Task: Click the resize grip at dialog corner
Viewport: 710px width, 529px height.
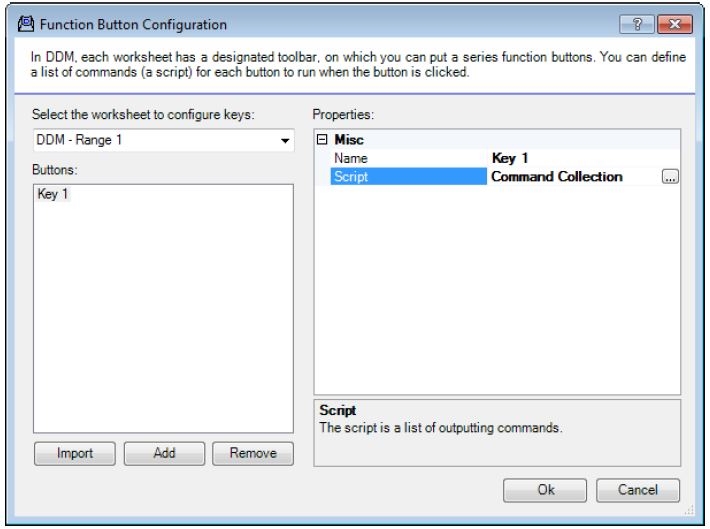Action: tap(689, 510)
